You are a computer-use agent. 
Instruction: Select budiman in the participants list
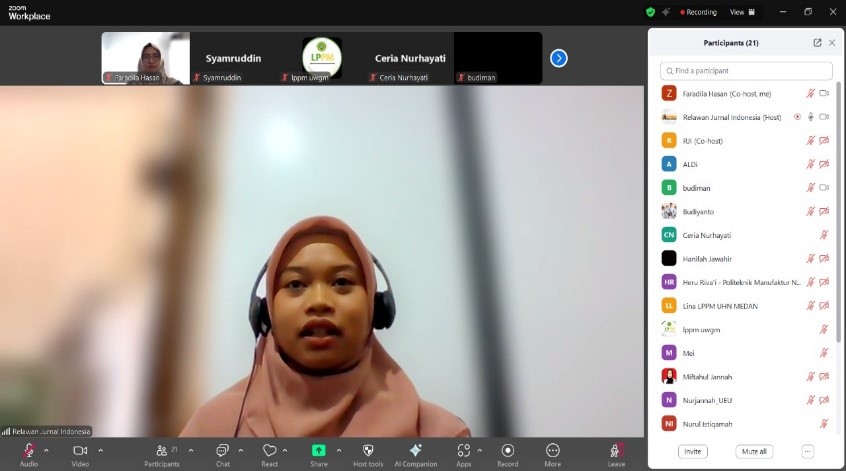pyautogui.click(x=695, y=188)
